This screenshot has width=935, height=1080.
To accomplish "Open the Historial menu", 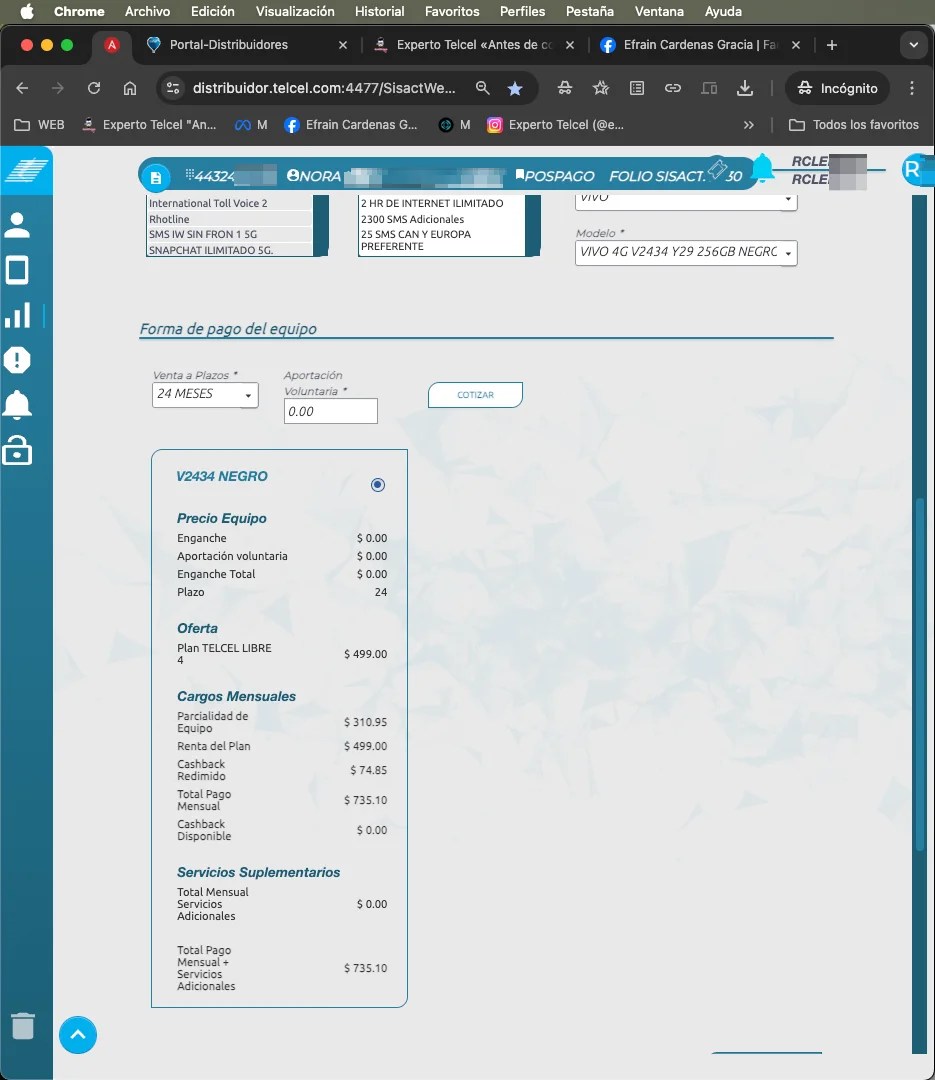I will (x=380, y=11).
